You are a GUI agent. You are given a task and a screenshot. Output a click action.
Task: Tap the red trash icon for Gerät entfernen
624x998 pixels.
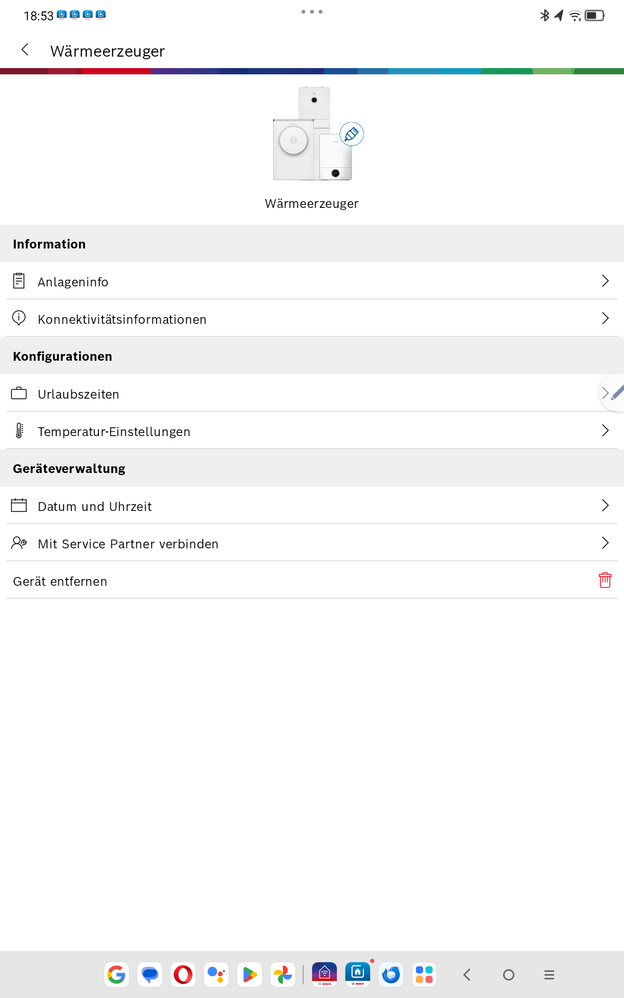(x=605, y=580)
